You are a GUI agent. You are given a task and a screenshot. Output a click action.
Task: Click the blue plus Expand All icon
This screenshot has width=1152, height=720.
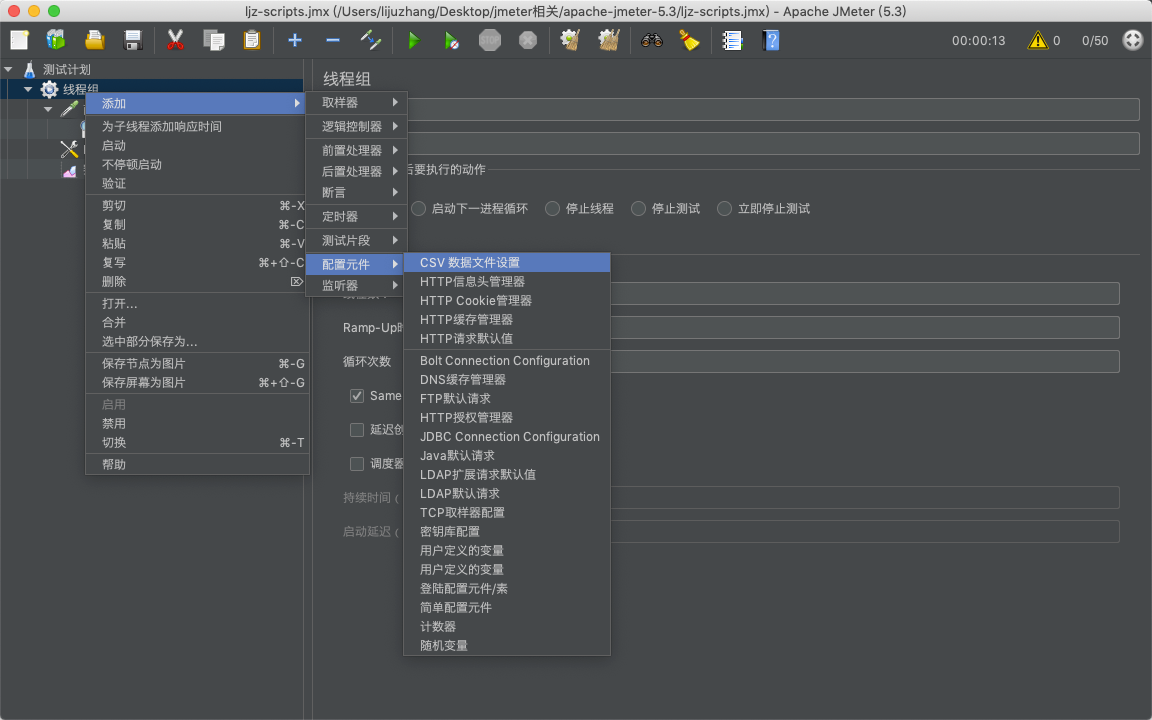pyautogui.click(x=295, y=40)
